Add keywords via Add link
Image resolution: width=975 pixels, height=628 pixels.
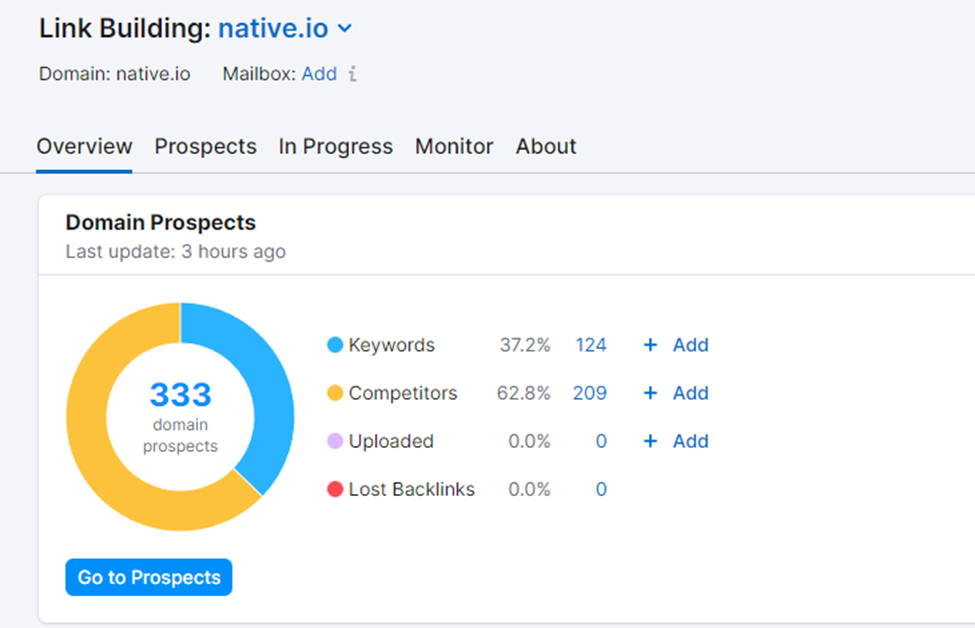691,344
